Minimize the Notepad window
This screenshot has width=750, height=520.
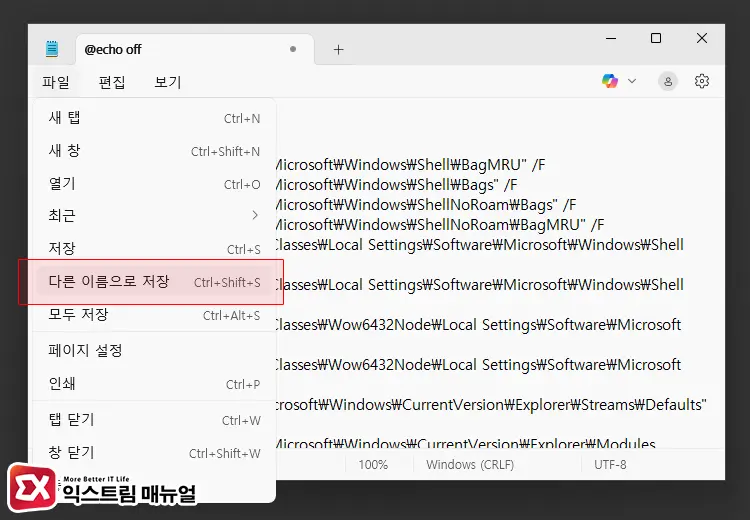pos(611,38)
